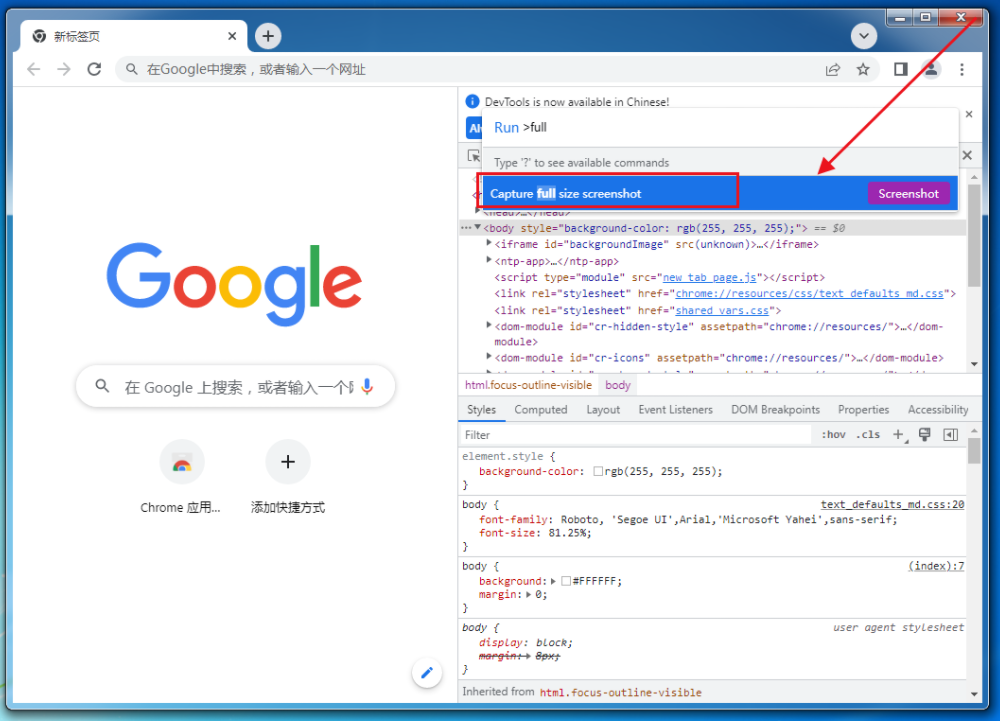
Task: Maximize the Chrome window
Action: click(x=925, y=17)
